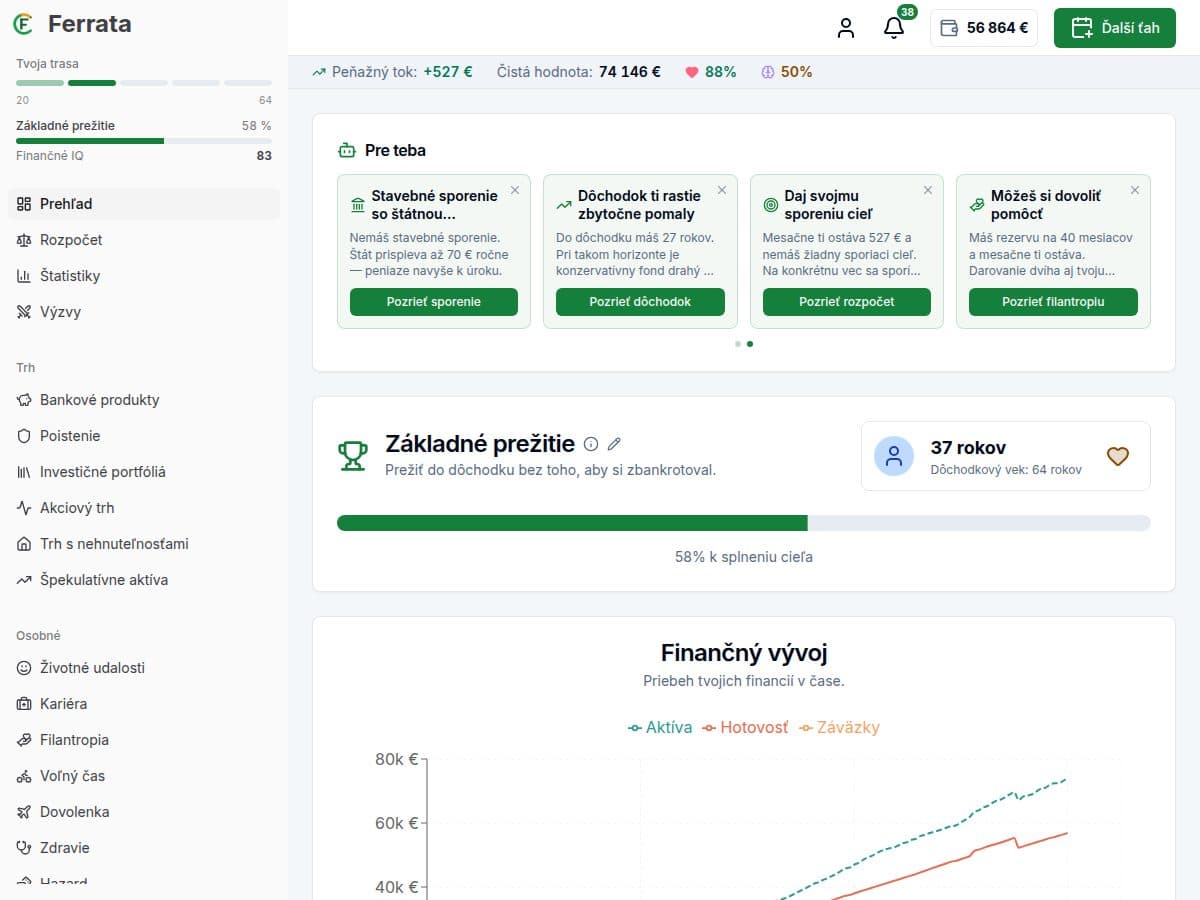The image size is (1200, 900).
Task: Go to first carousel page dot
Action: (x=738, y=344)
